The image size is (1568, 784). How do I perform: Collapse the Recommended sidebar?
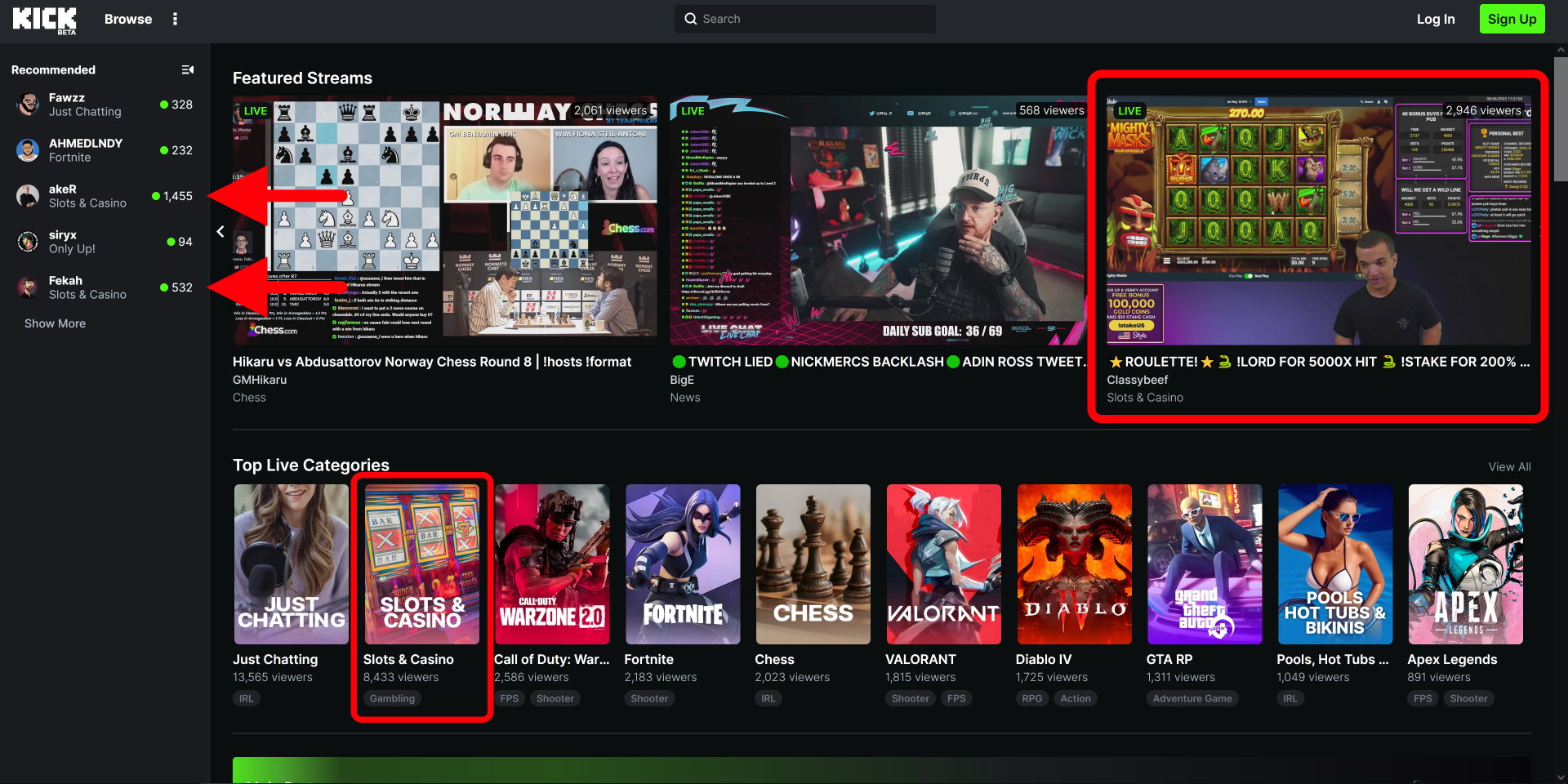(187, 70)
